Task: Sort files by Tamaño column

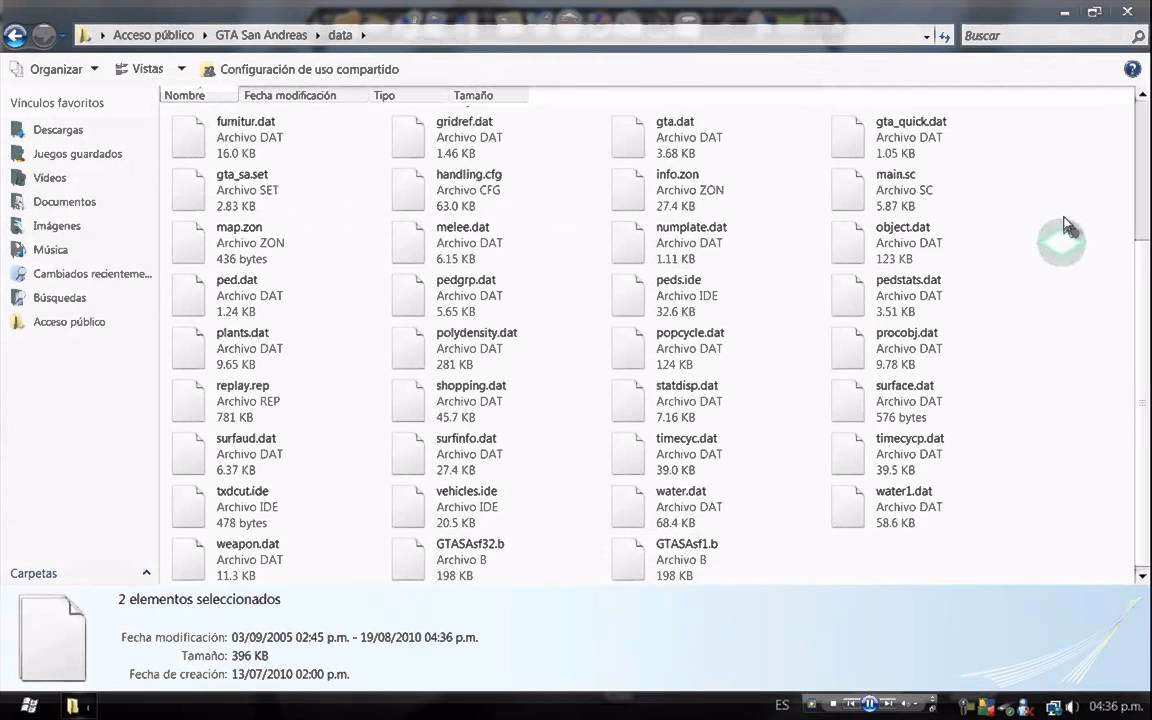Action: 488,95
